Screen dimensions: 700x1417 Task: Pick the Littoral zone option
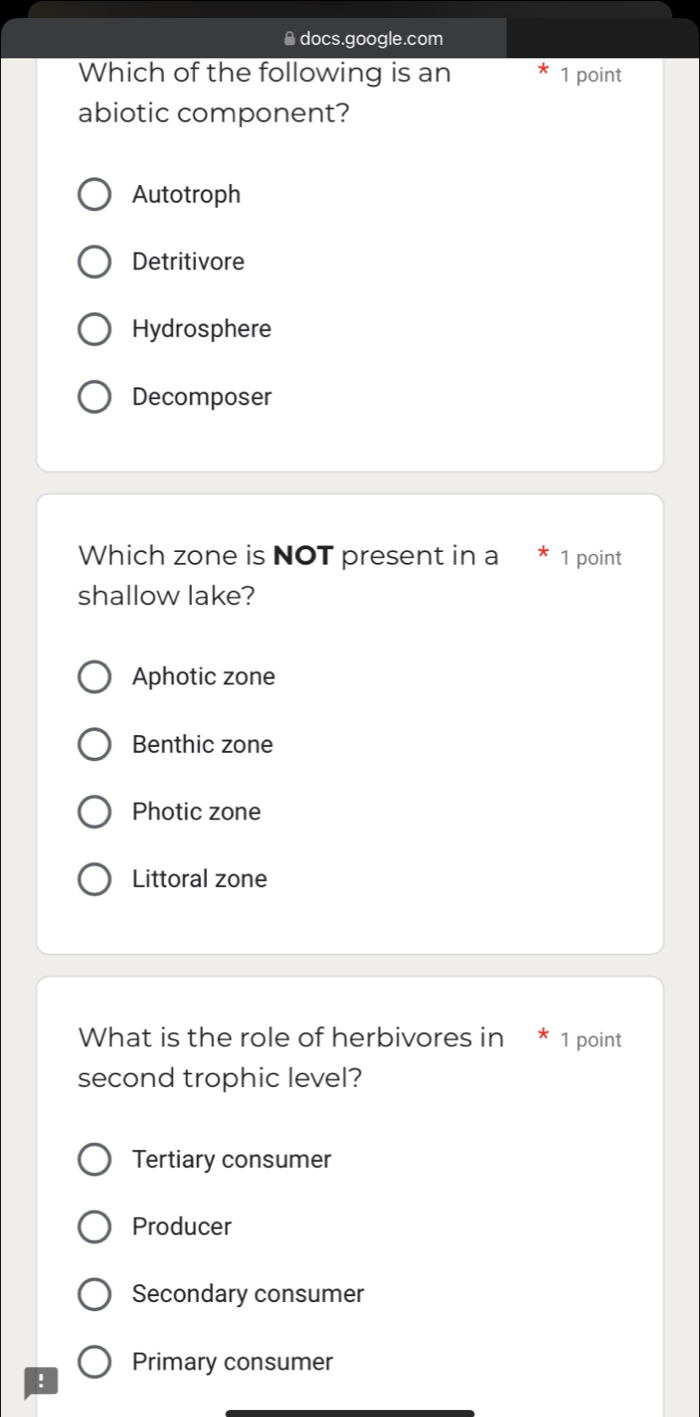click(94, 879)
